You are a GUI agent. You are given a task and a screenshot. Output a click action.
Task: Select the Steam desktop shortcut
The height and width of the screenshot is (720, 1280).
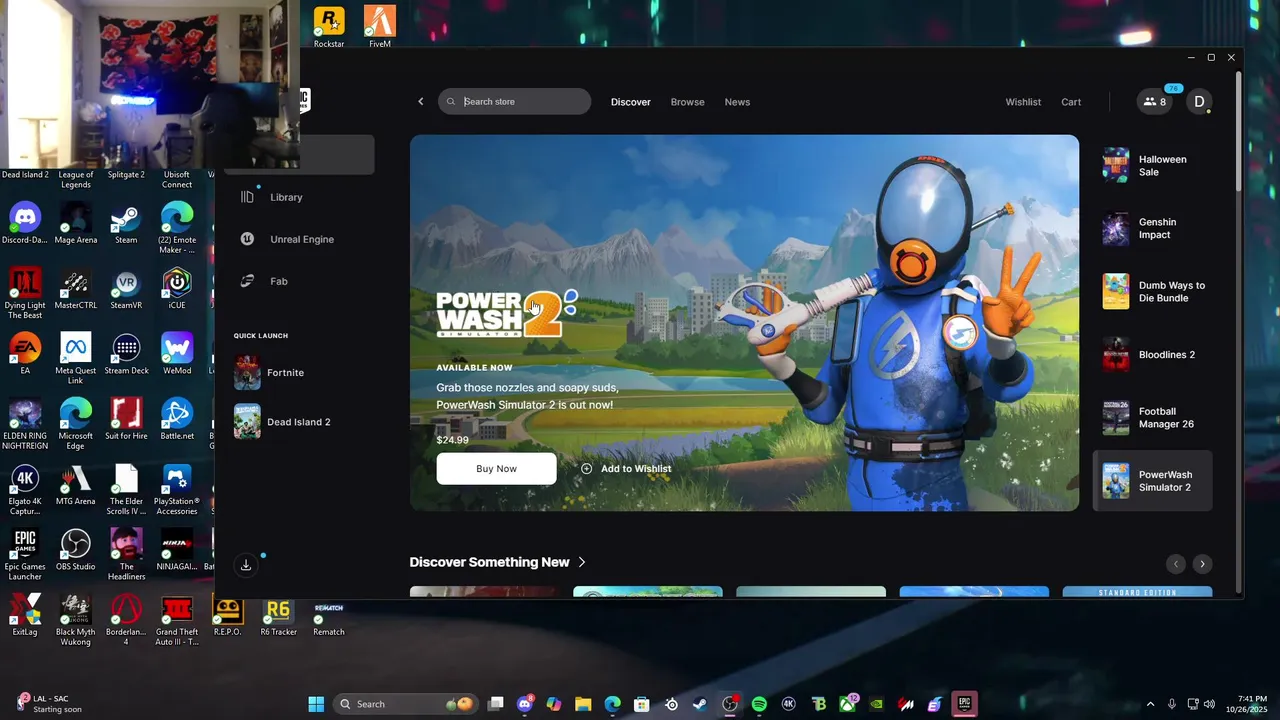point(126,224)
